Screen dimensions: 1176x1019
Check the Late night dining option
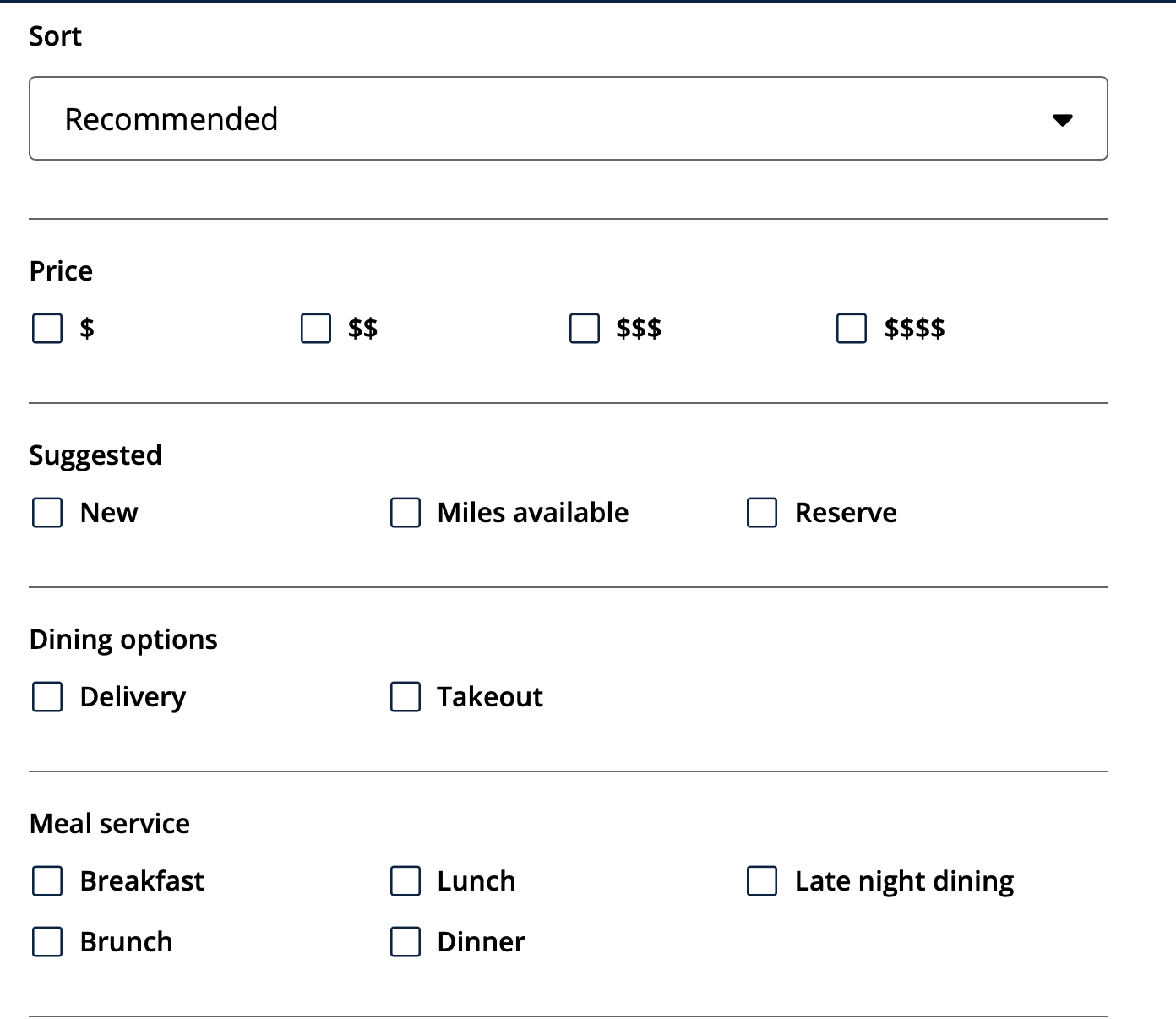pyautogui.click(x=761, y=880)
